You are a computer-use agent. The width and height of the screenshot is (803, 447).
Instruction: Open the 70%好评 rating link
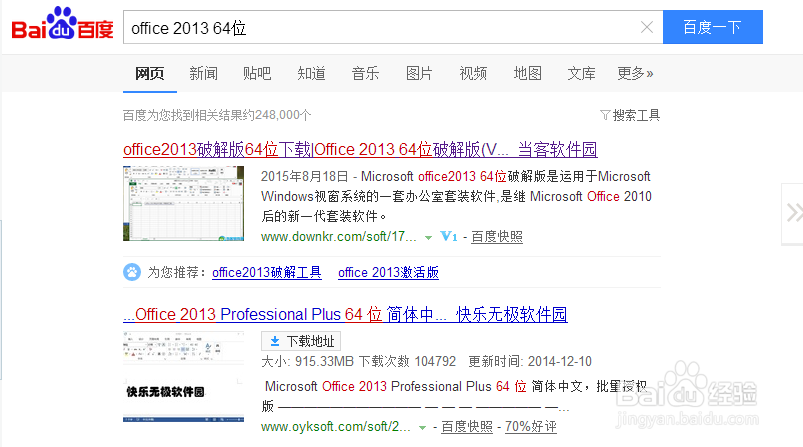click(x=531, y=427)
